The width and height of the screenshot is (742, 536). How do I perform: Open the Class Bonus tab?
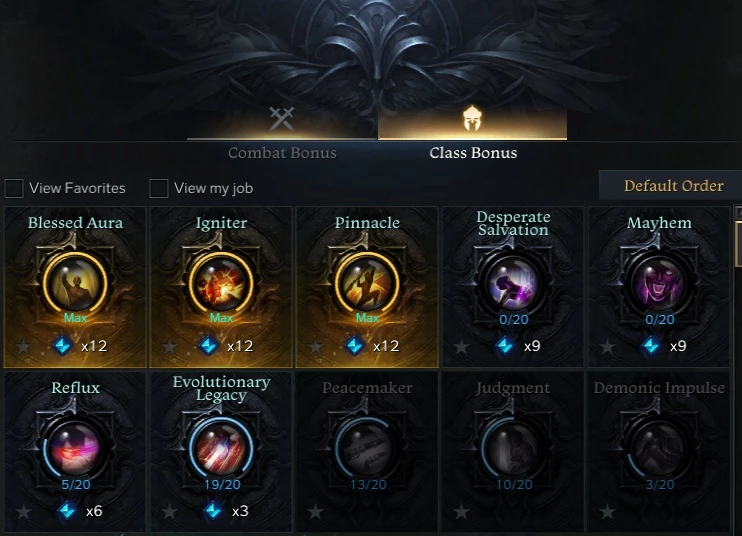pos(473,153)
